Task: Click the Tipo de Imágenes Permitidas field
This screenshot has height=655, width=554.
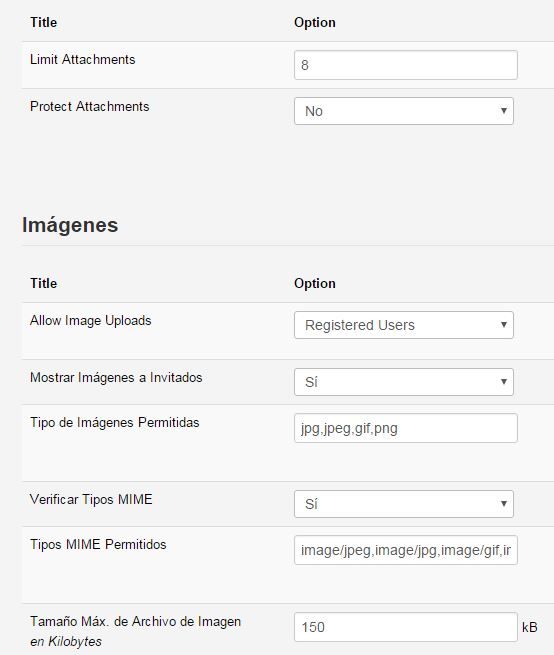Action: click(x=406, y=428)
